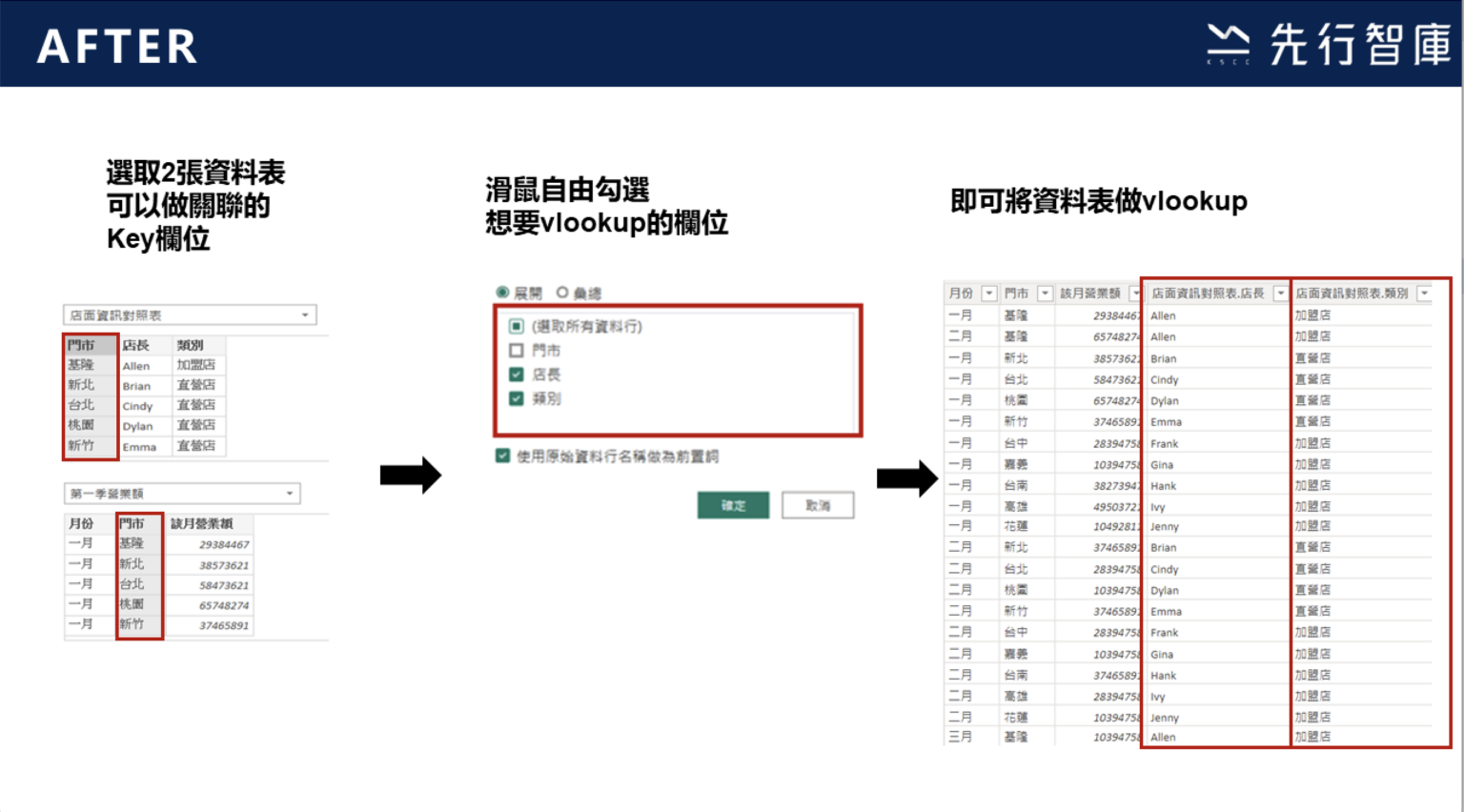Open the 門市 column filter dropdown
Image resolution: width=1464 pixels, height=812 pixels.
click(1044, 293)
